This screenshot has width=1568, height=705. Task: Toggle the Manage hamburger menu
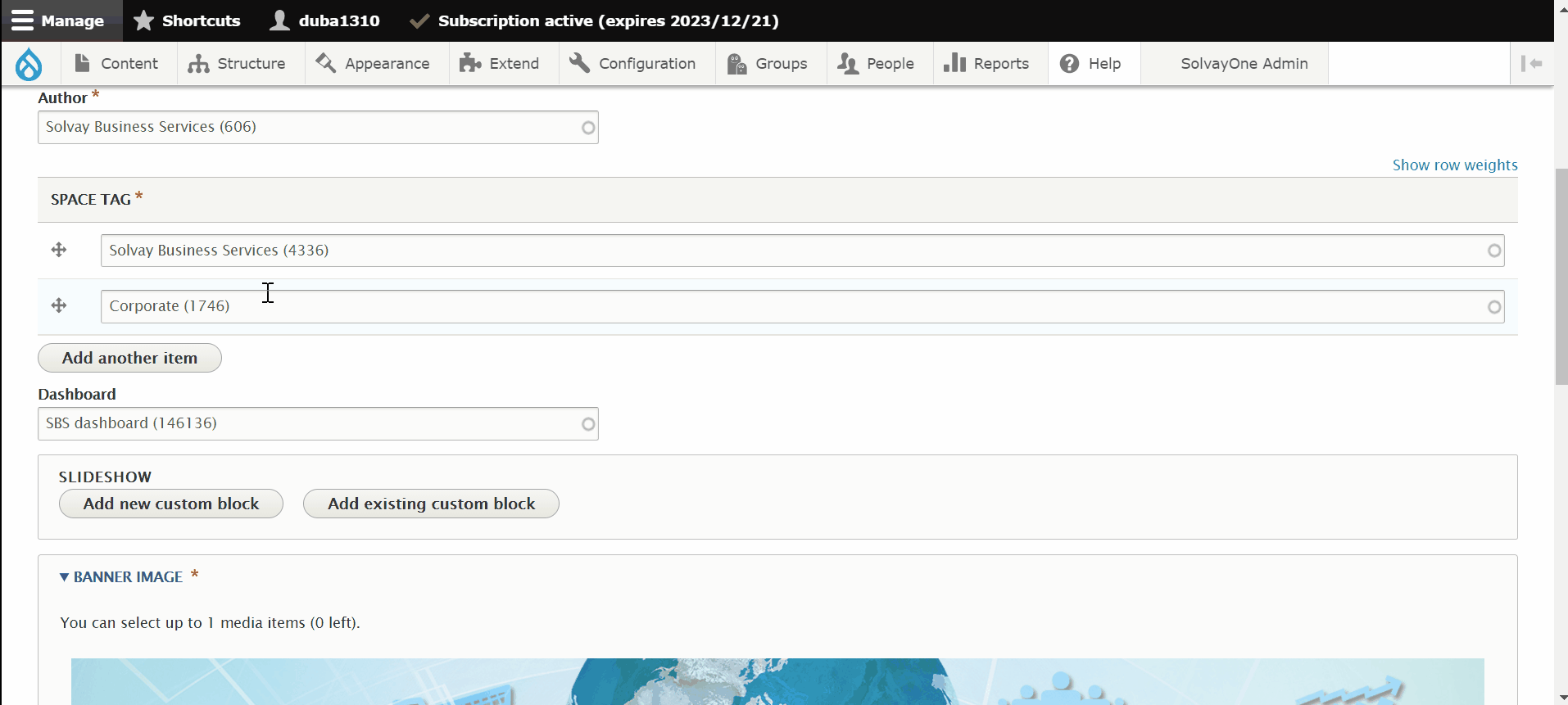click(58, 20)
